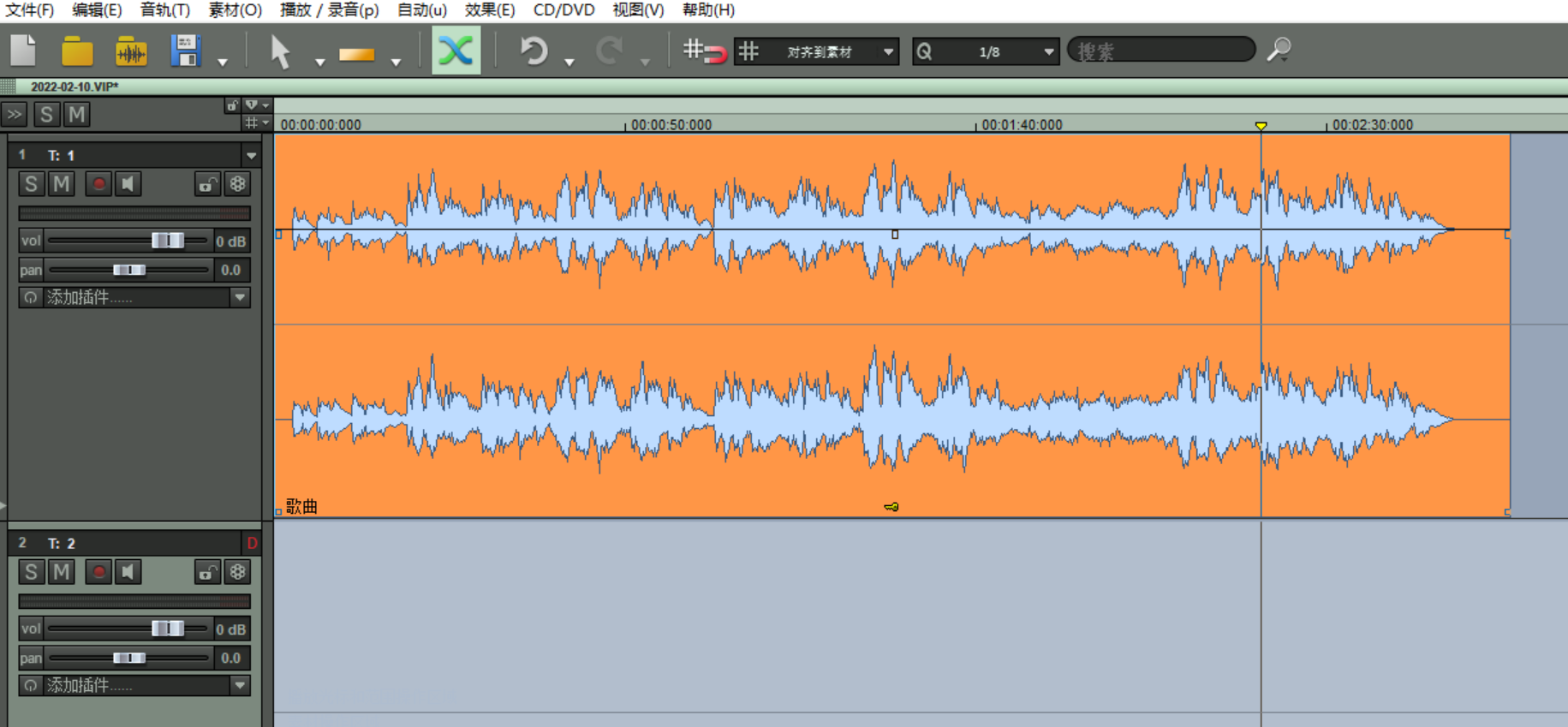Click the yellow key icon on the 歌曲 clip
The width and height of the screenshot is (1568, 727).
tap(891, 507)
